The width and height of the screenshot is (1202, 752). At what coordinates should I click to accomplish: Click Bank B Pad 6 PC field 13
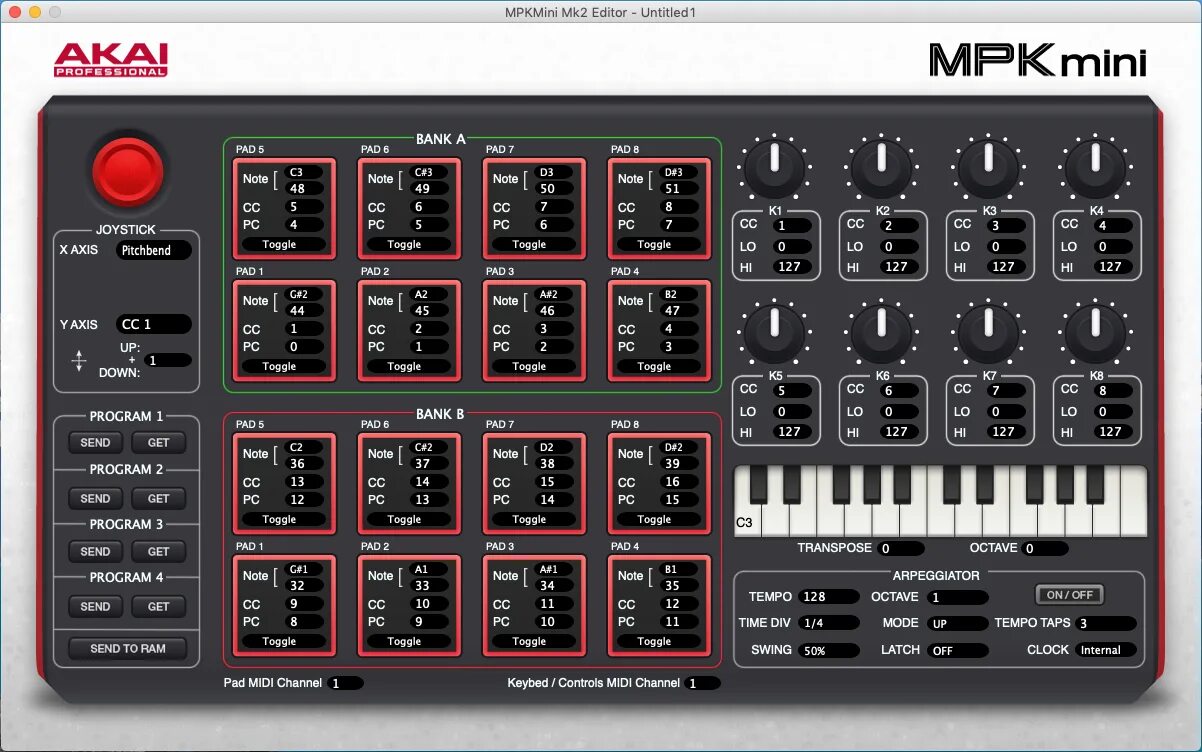[429, 500]
